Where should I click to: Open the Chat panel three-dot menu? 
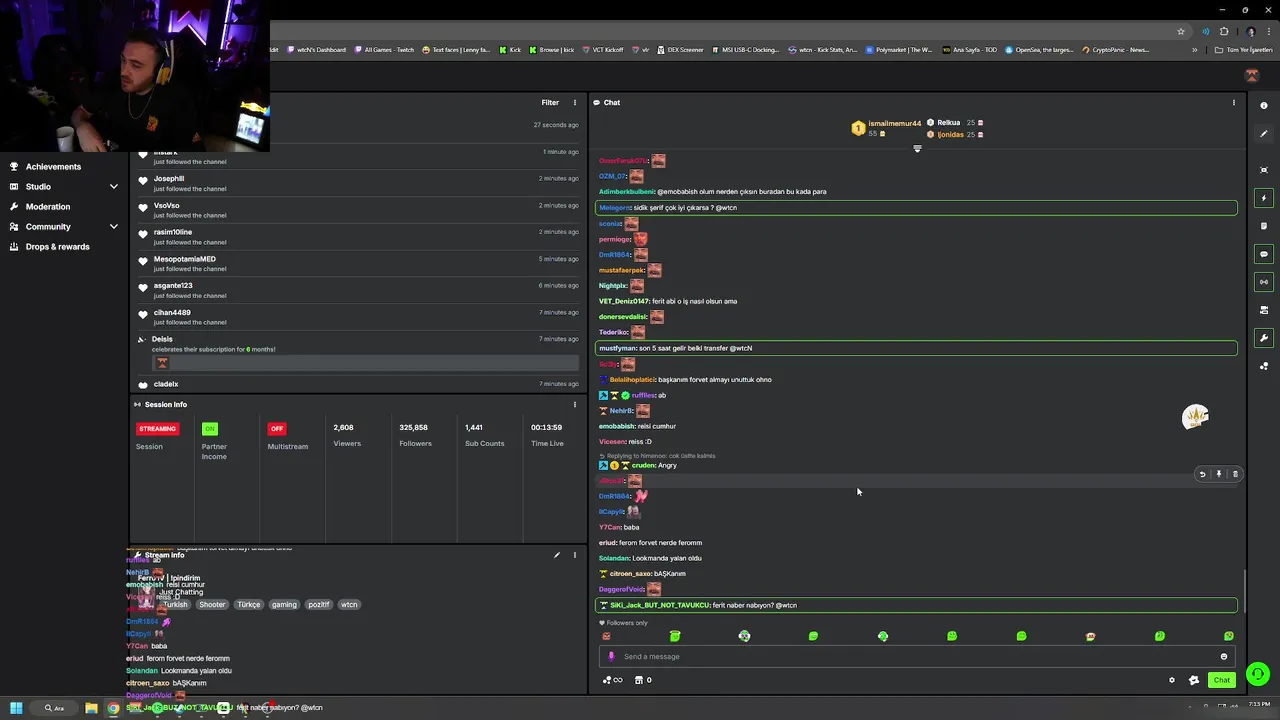point(1233,102)
